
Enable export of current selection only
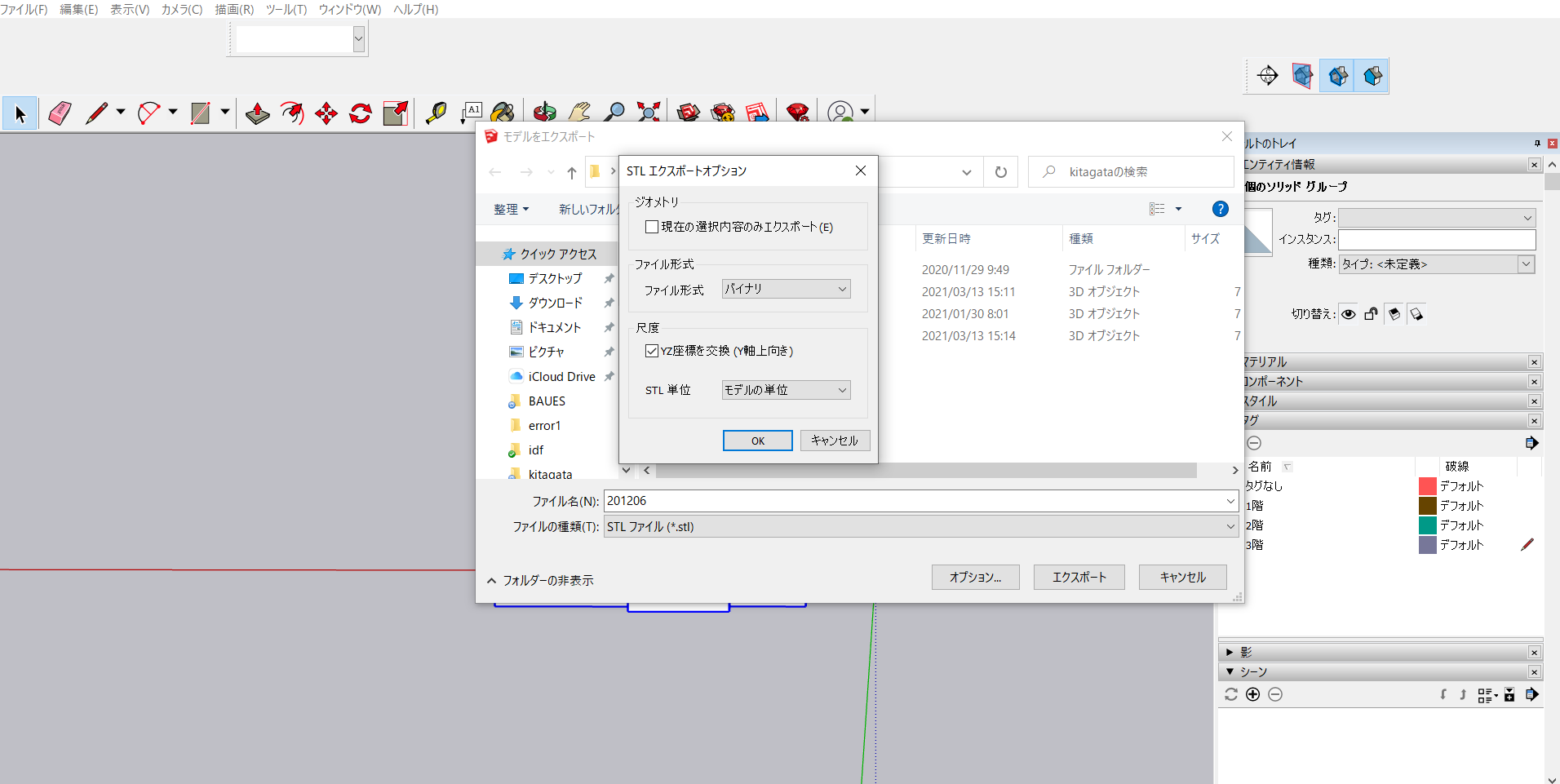pos(652,227)
